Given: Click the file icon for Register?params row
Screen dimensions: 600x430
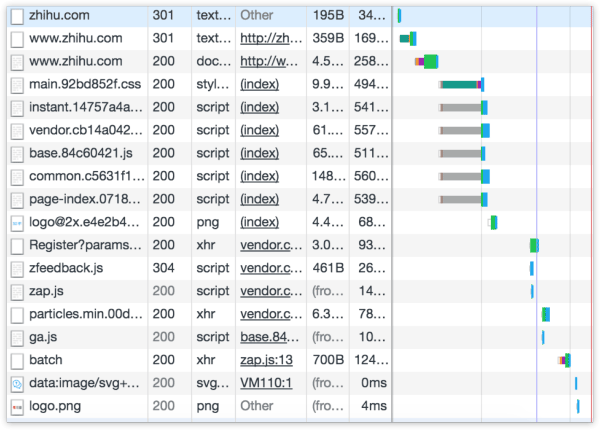Looking at the screenshot, I should pos(17,246).
